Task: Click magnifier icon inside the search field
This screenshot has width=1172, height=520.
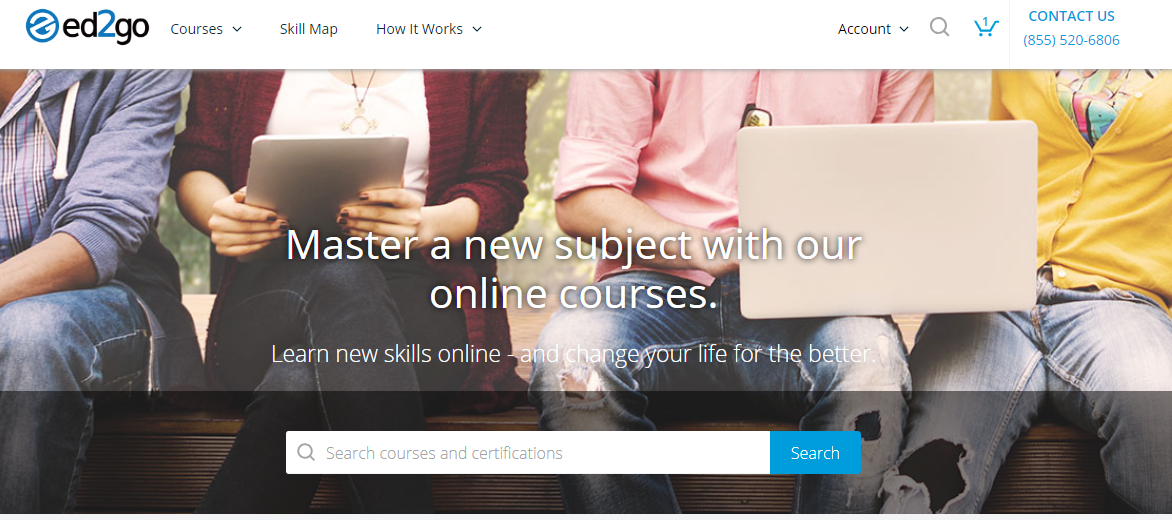Action: (x=306, y=452)
